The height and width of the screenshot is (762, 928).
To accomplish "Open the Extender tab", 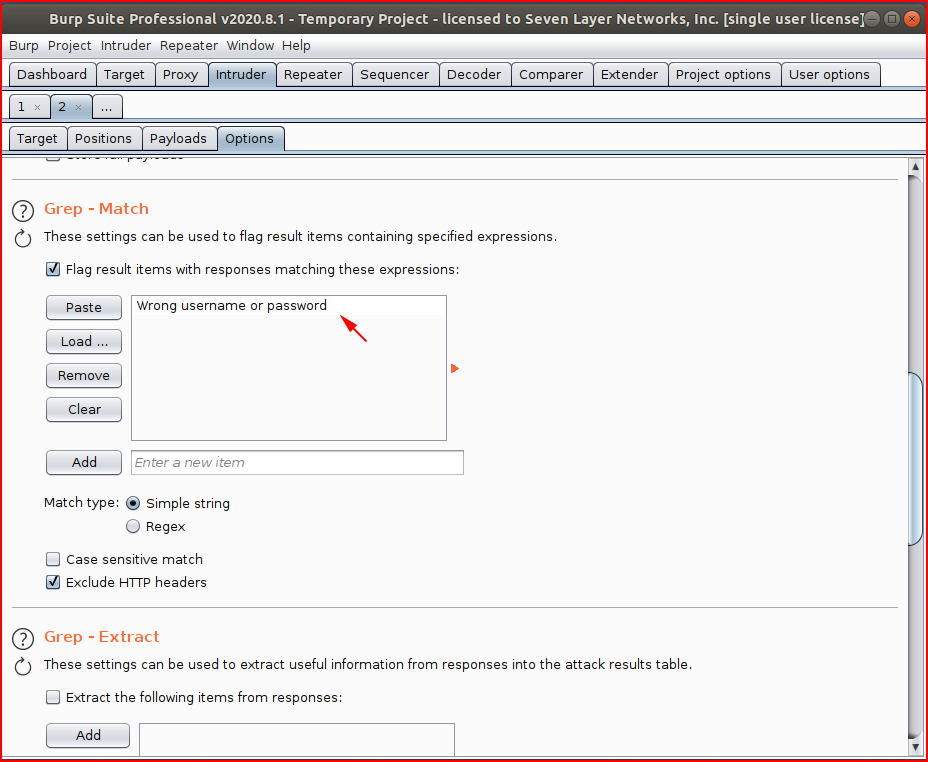I will pyautogui.click(x=630, y=75).
